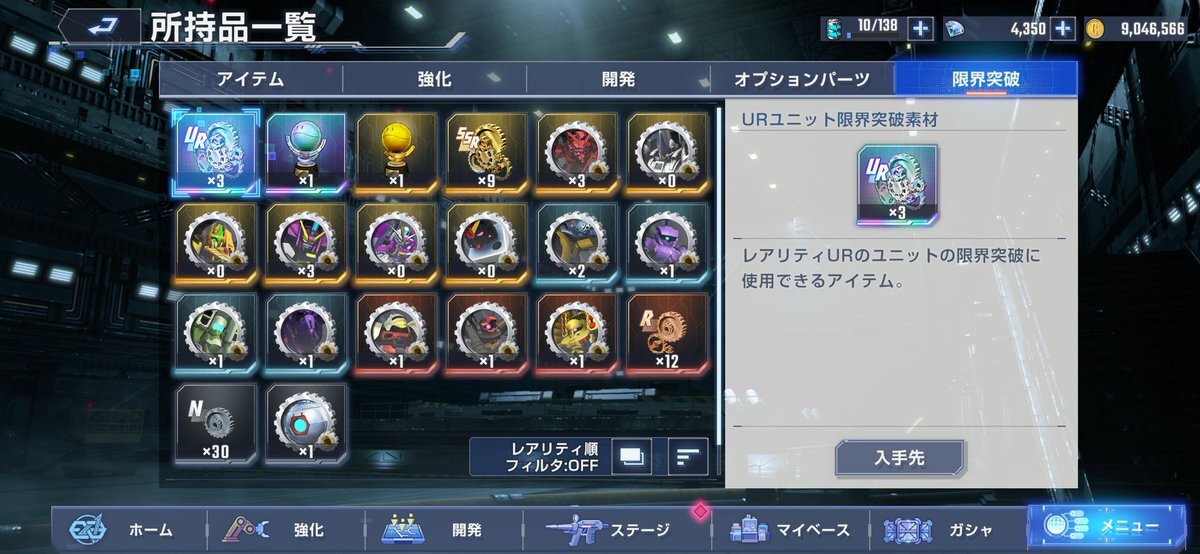Open the メニュー button in bottom bar
Image resolution: width=1200 pixels, height=554 pixels.
coord(1110,527)
